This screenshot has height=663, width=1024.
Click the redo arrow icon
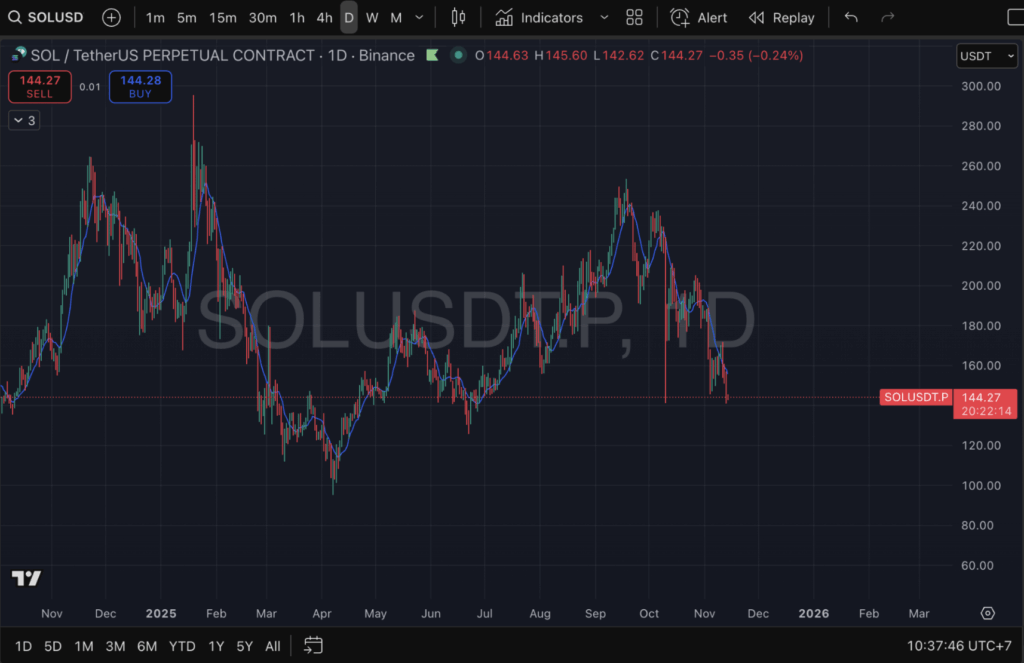887,18
